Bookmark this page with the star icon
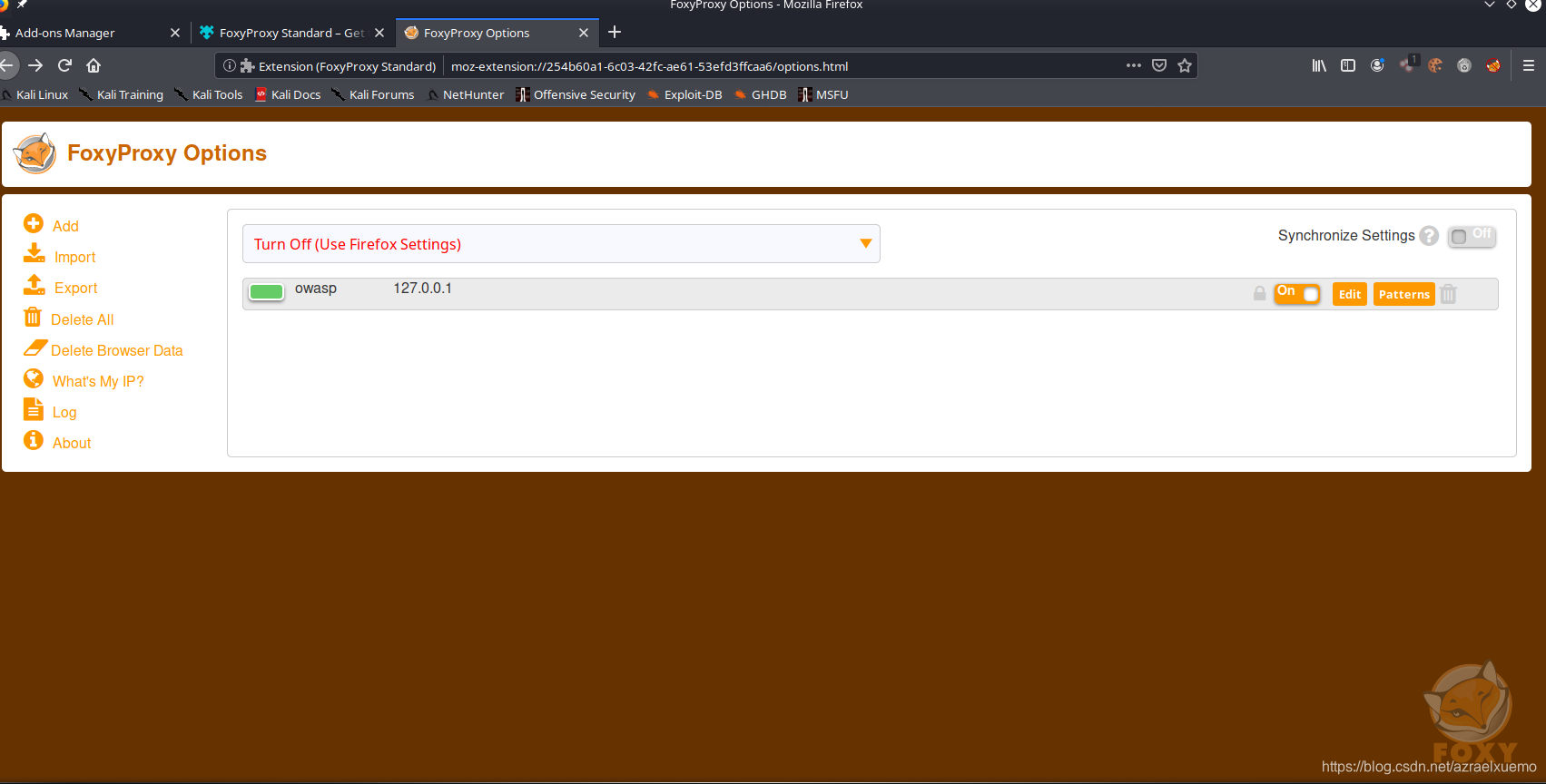Viewport: 1546px width, 784px height. point(1185,65)
